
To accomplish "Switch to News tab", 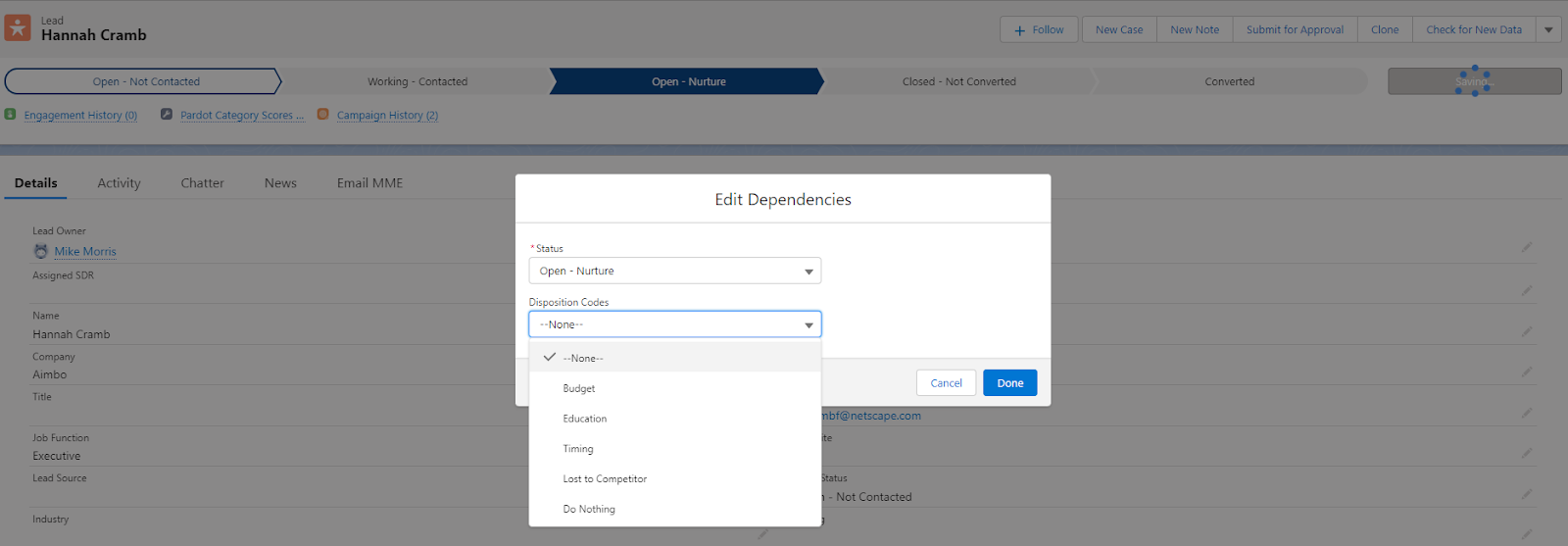I will click(x=280, y=183).
